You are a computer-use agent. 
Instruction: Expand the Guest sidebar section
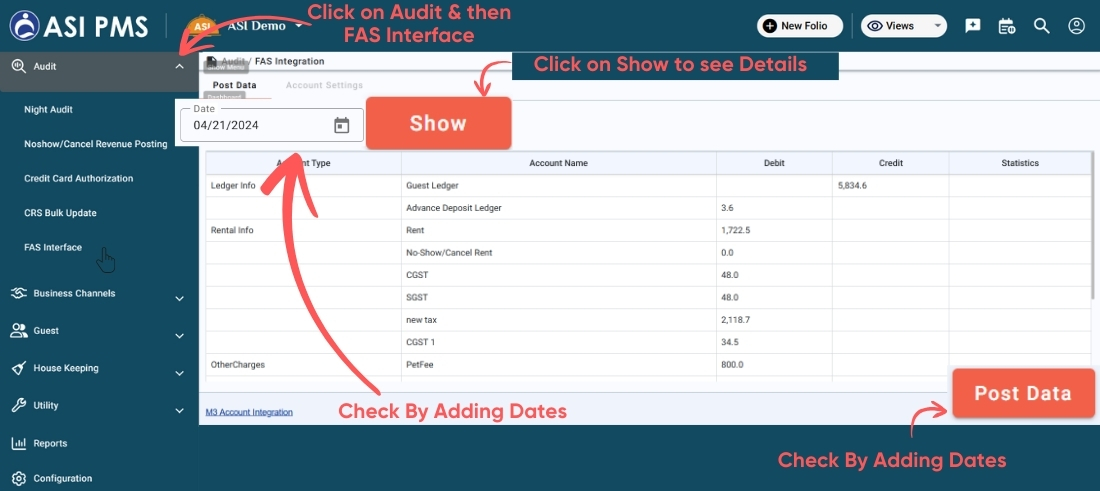point(179,334)
